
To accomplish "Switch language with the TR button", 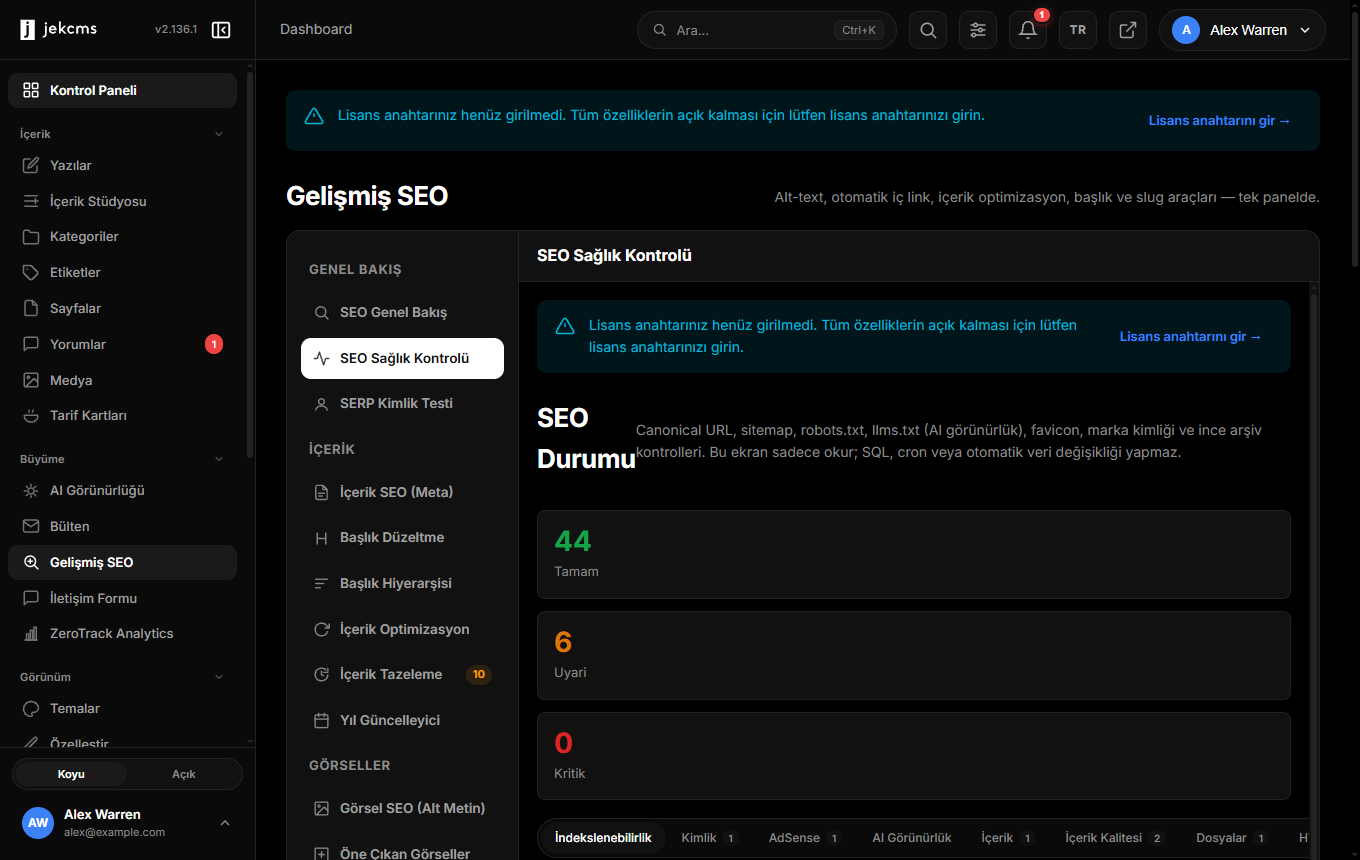I will pos(1078,30).
